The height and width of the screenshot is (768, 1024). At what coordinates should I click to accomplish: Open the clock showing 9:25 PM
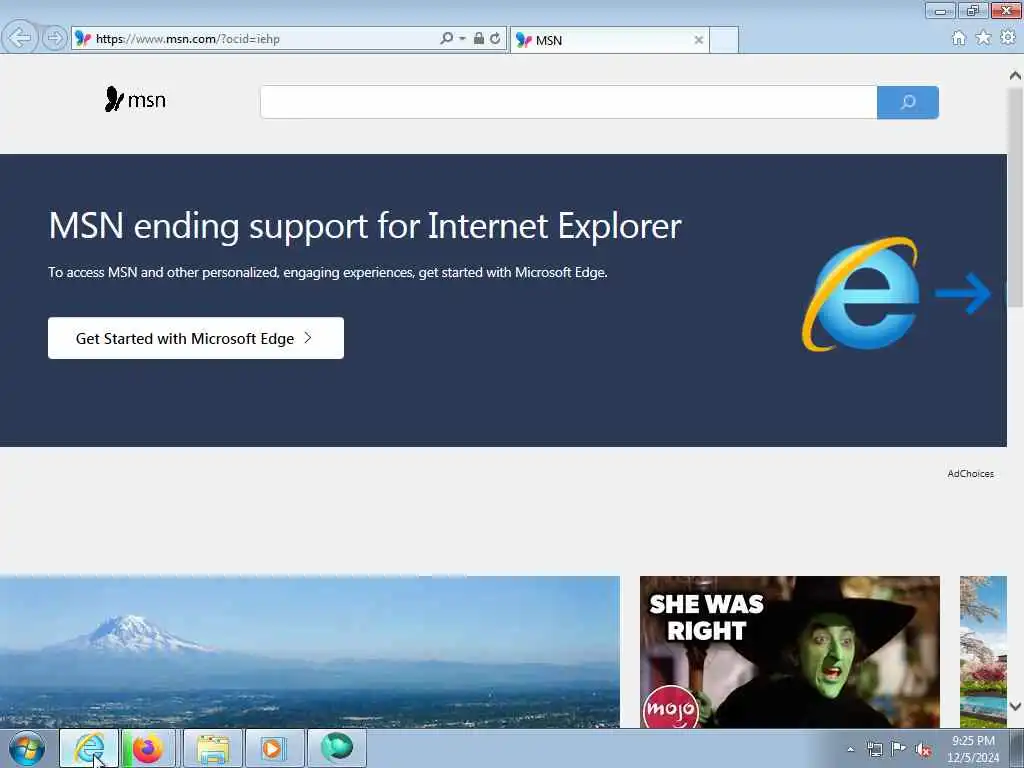[x=973, y=749]
